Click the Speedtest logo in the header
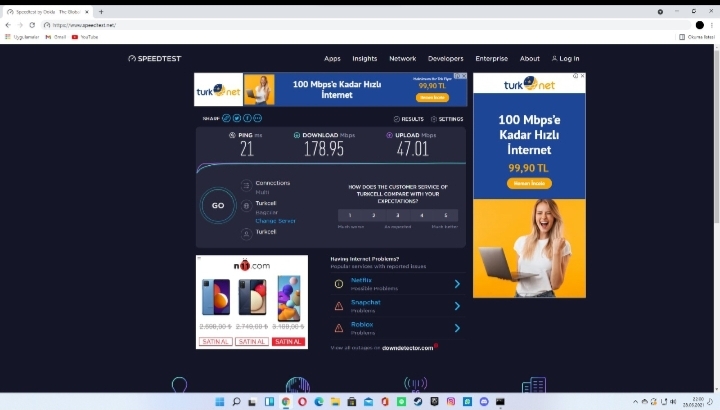This screenshot has height=410, width=720. coord(155,58)
